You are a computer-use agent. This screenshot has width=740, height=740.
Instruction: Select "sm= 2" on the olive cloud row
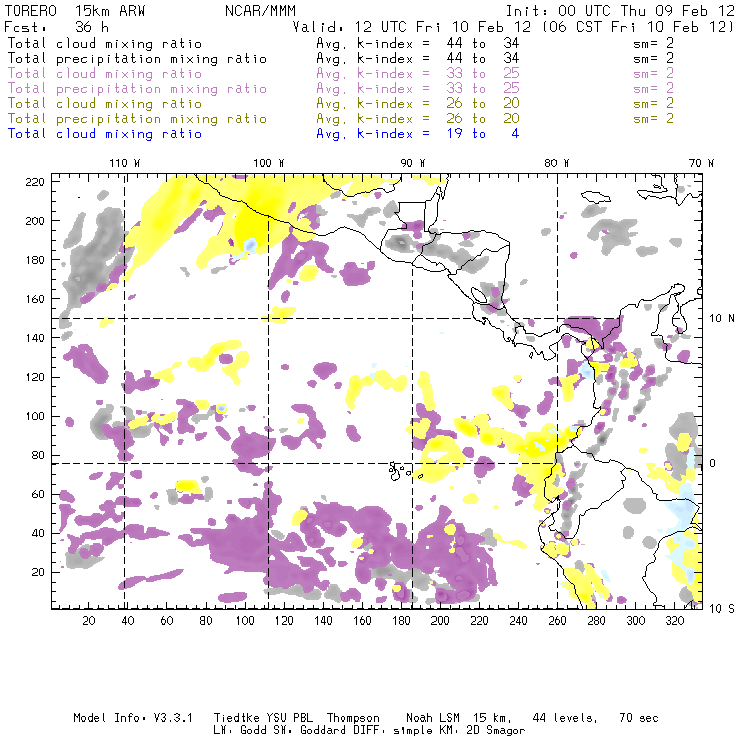tap(653, 103)
